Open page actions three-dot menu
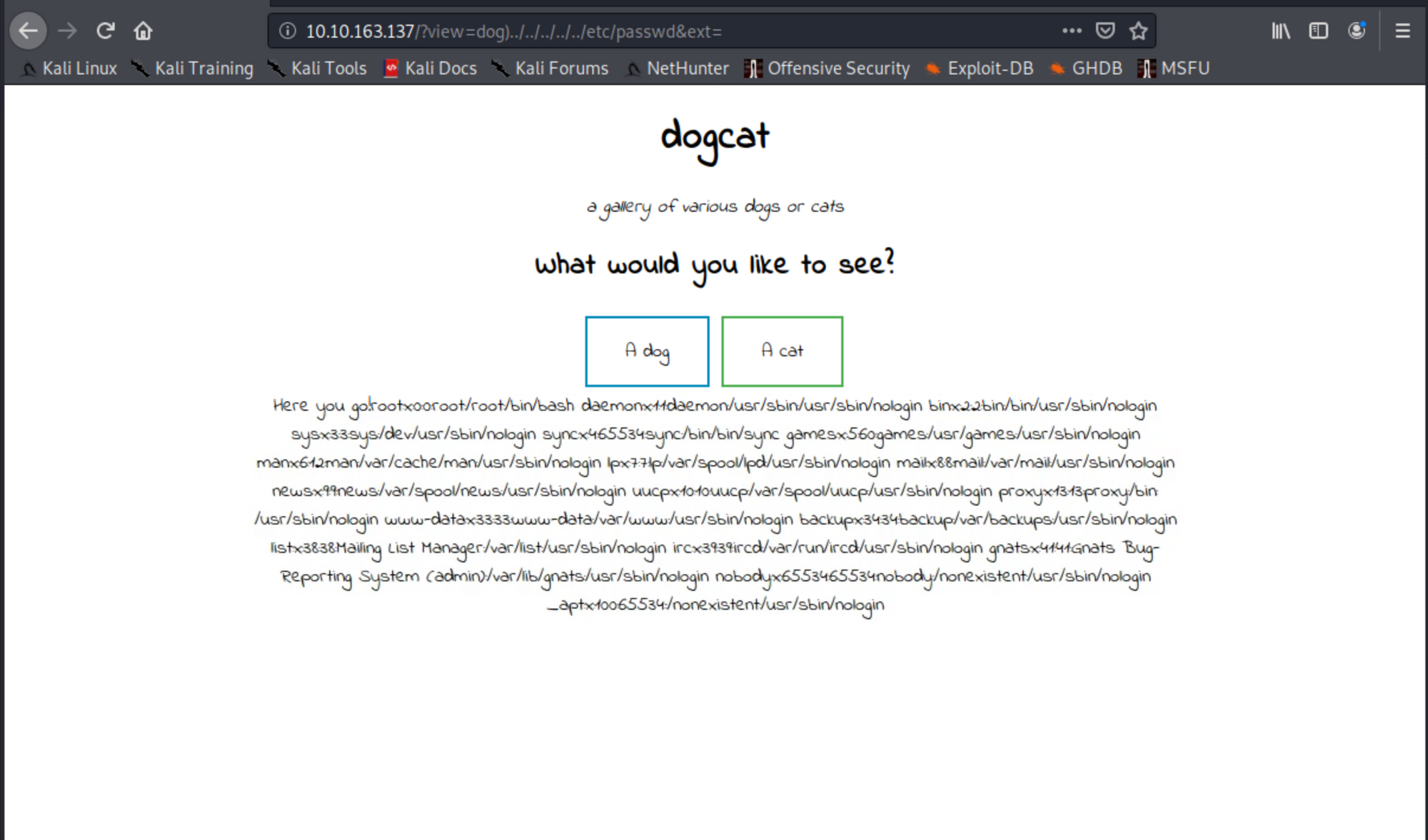Image resolution: width=1428 pixels, height=840 pixels. click(1071, 31)
